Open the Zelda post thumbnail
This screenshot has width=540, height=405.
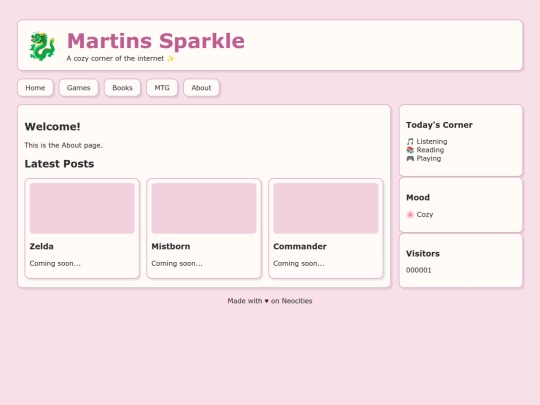[82, 208]
